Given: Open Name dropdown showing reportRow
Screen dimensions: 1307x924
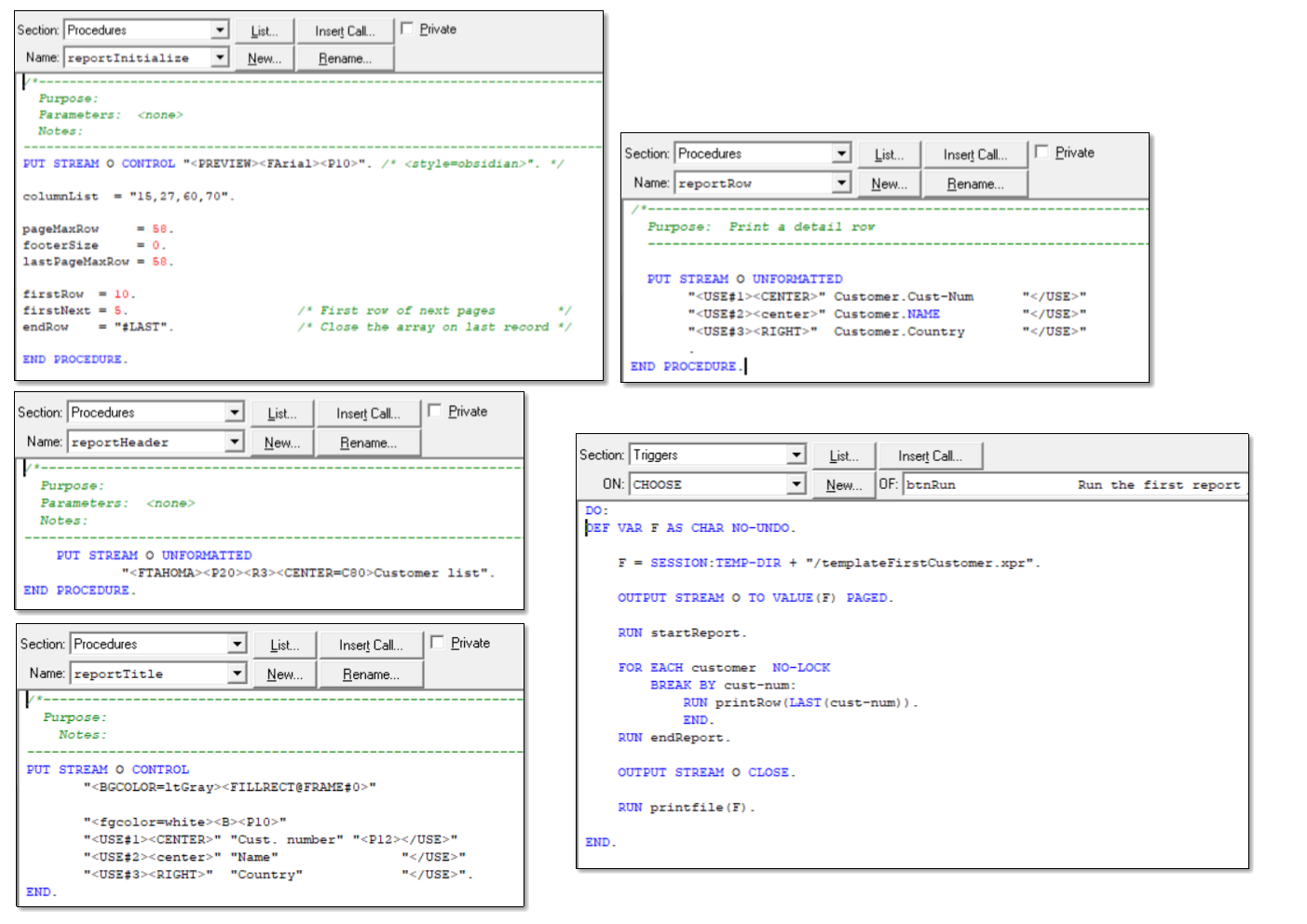Looking at the screenshot, I should [x=841, y=183].
